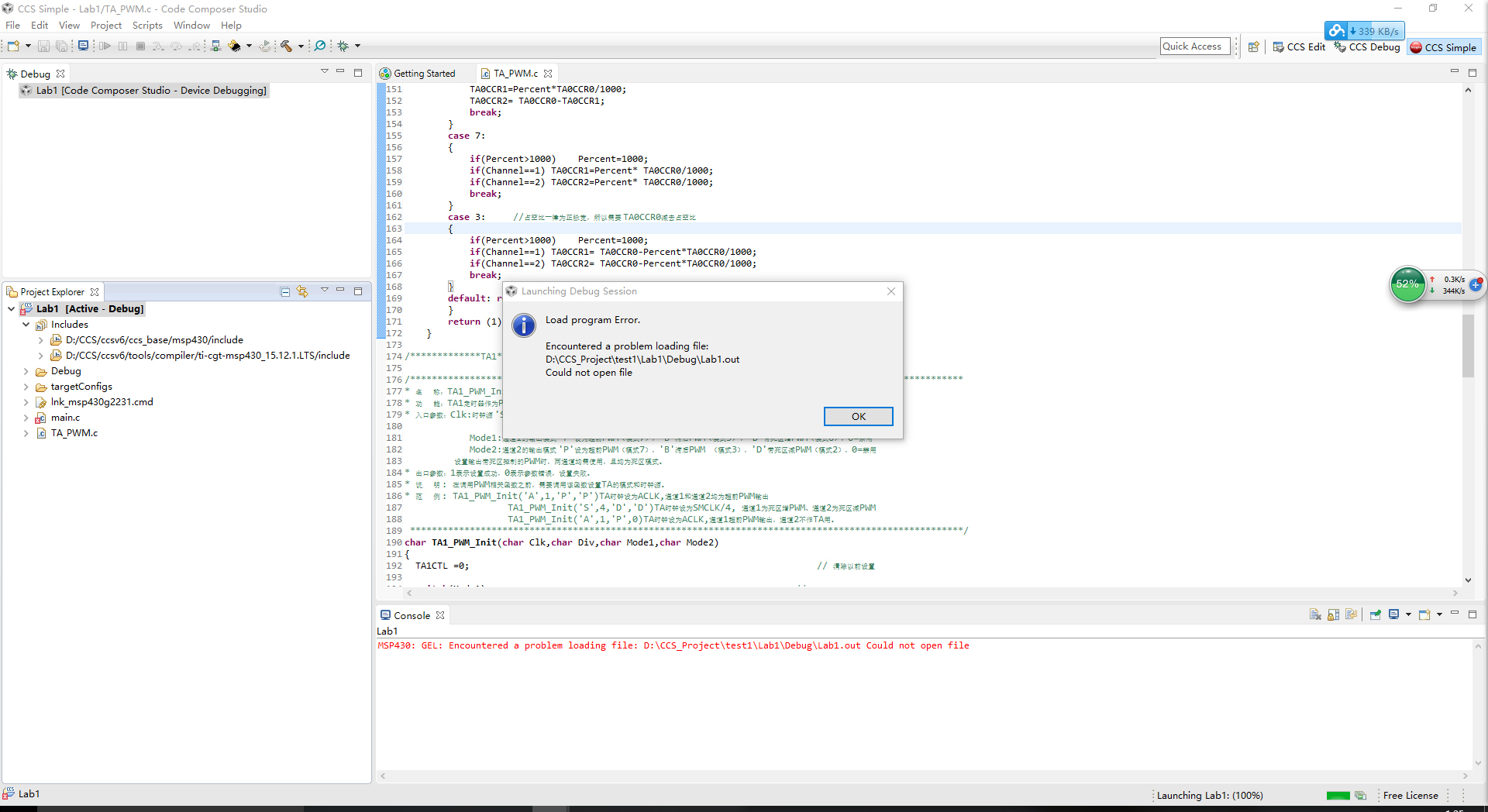
Task: Open the Debug bug dropdown arrow
Action: tap(357, 46)
